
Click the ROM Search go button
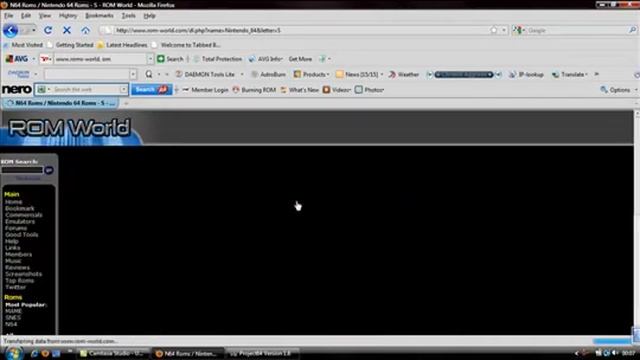coord(49,170)
